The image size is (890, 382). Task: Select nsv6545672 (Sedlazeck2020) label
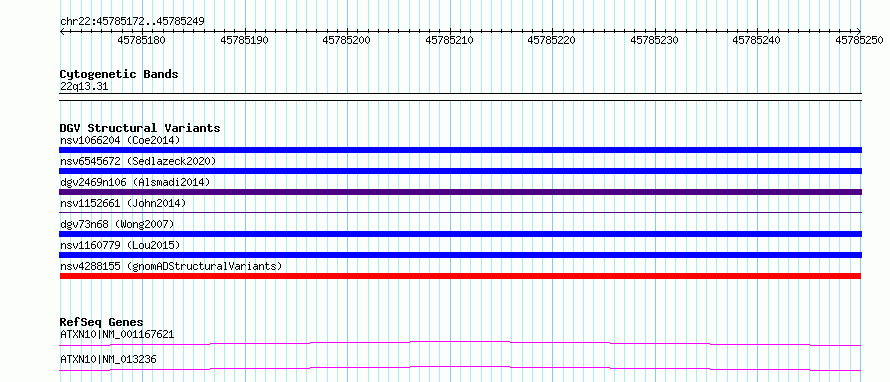[x=138, y=161]
